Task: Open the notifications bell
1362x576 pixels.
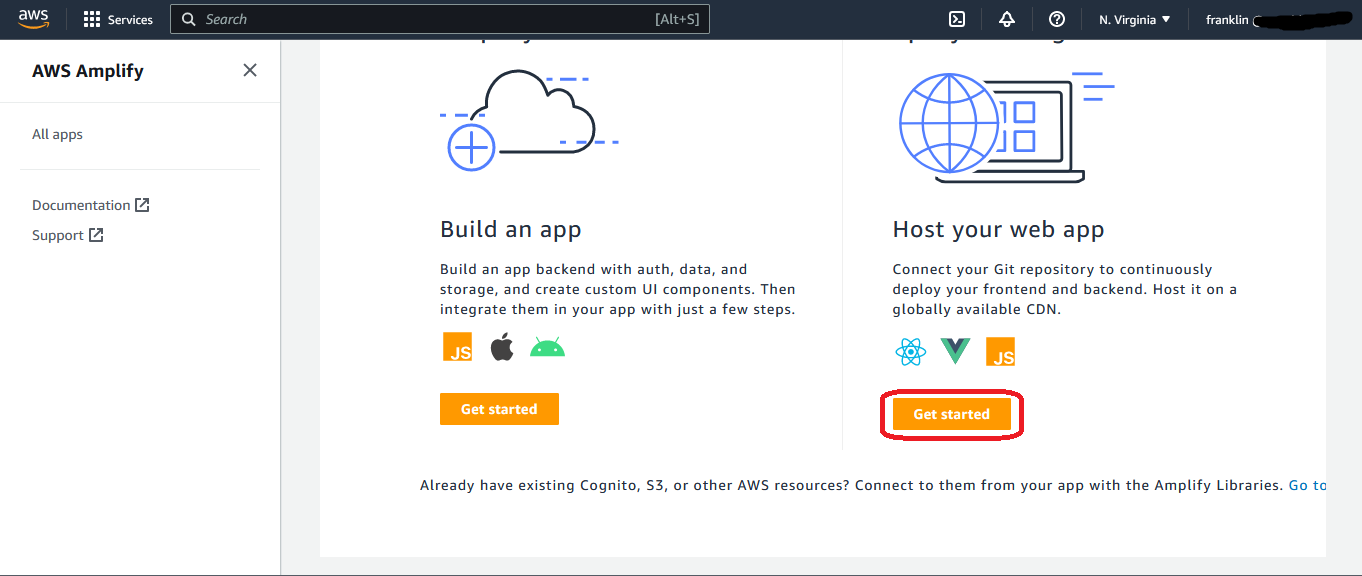Action: pyautogui.click(x=1007, y=19)
